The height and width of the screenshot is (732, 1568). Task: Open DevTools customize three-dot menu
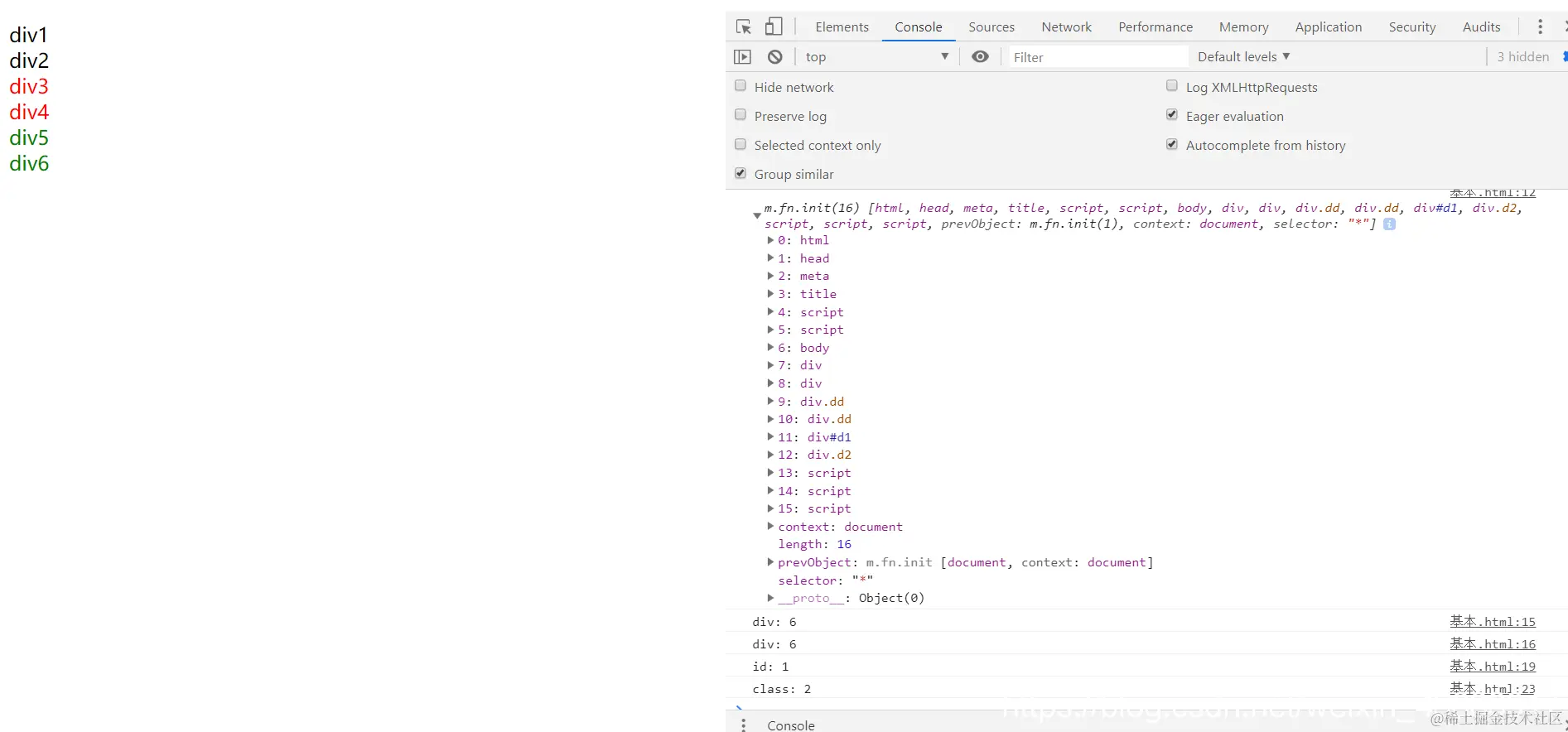[x=1540, y=26]
